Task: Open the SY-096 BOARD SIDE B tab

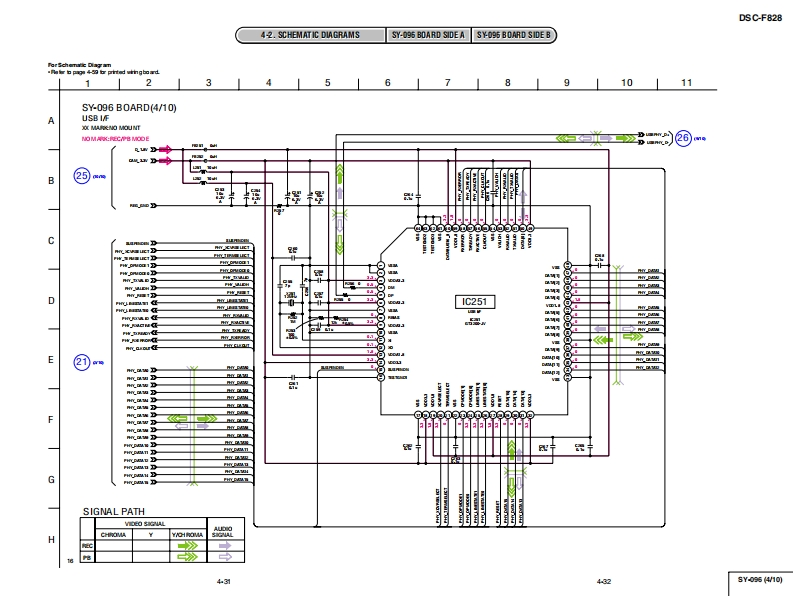Action: 514,35
